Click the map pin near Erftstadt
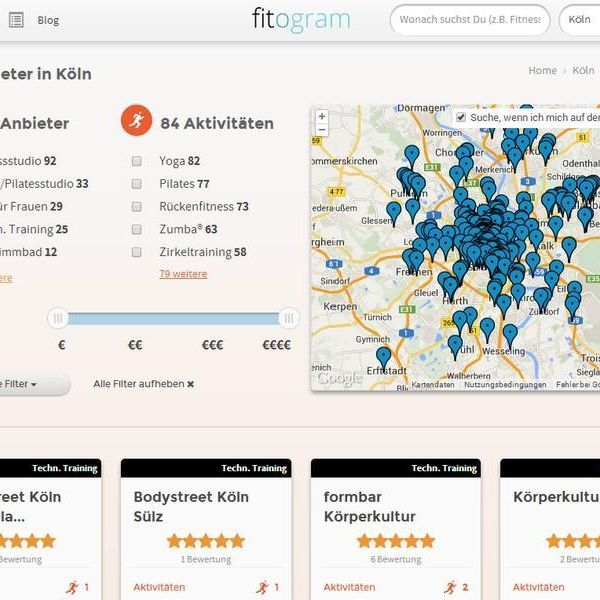 383,357
